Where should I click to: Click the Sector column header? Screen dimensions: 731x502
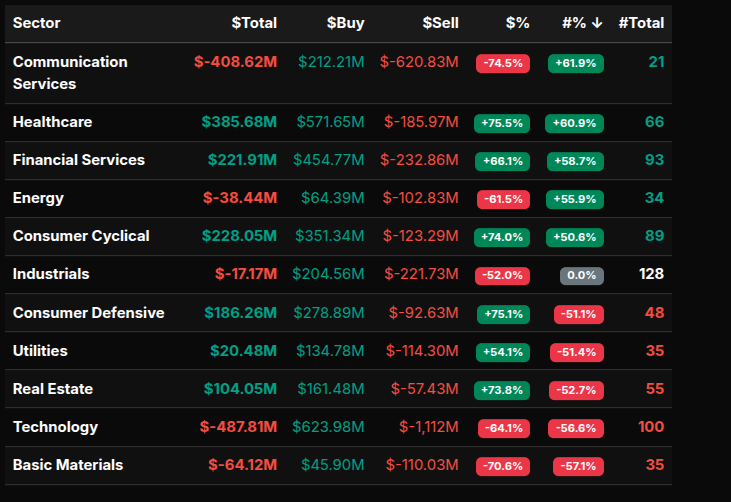click(x=37, y=23)
